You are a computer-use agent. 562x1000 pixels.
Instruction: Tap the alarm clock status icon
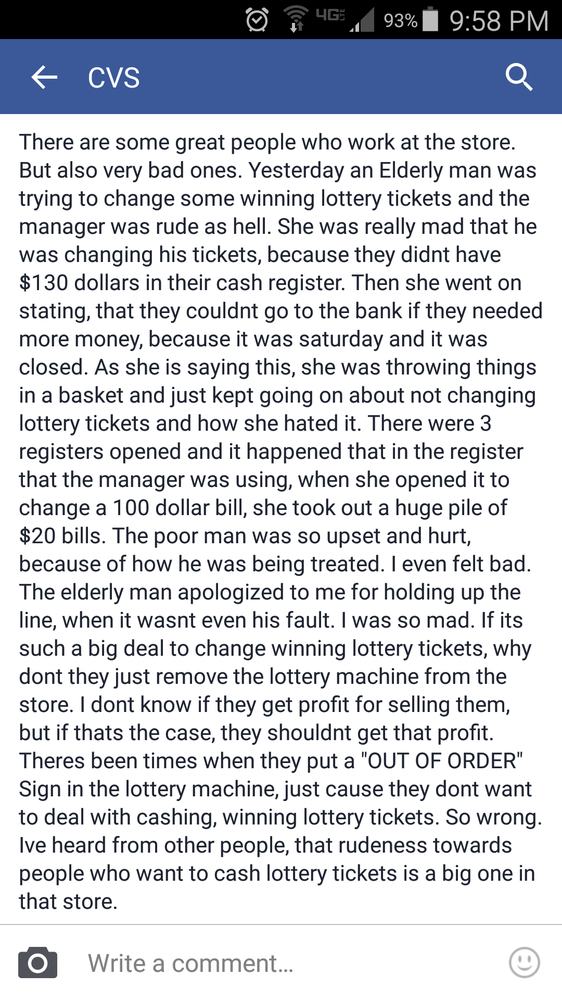click(257, 20)
